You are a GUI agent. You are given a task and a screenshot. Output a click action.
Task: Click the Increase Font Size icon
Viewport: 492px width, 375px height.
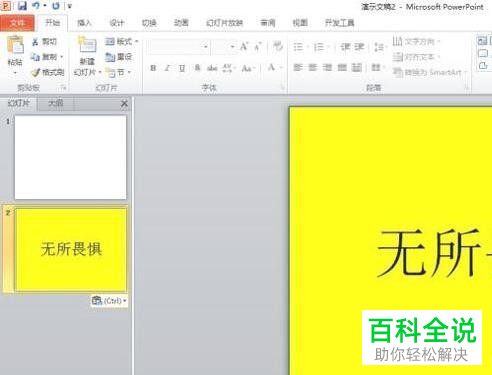click(x=244, y=47)
